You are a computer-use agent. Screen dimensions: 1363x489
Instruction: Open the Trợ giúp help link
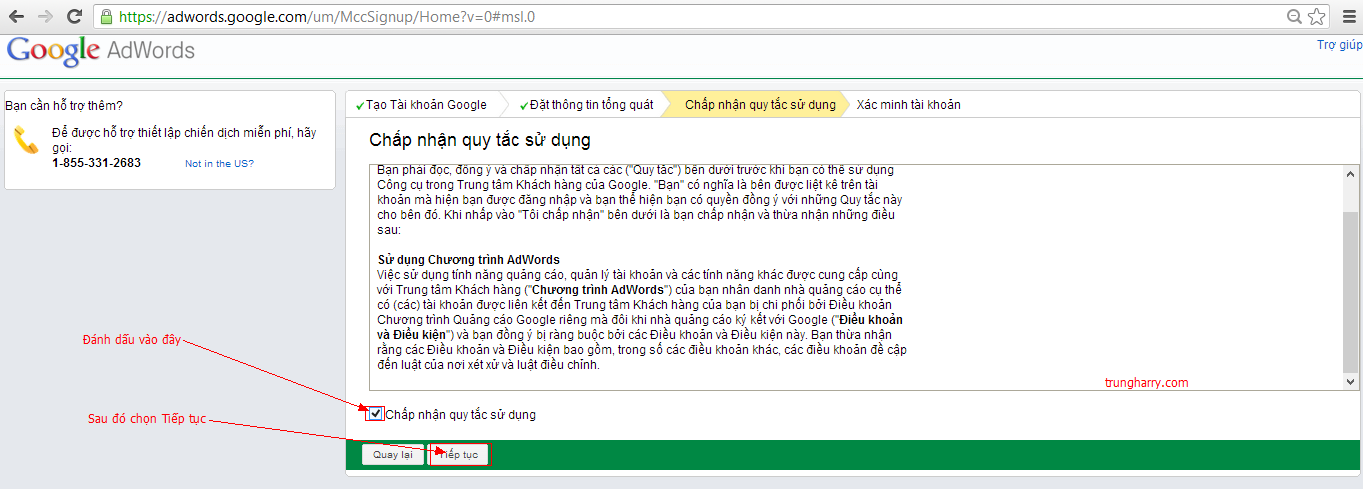[x=1339, y=44]
